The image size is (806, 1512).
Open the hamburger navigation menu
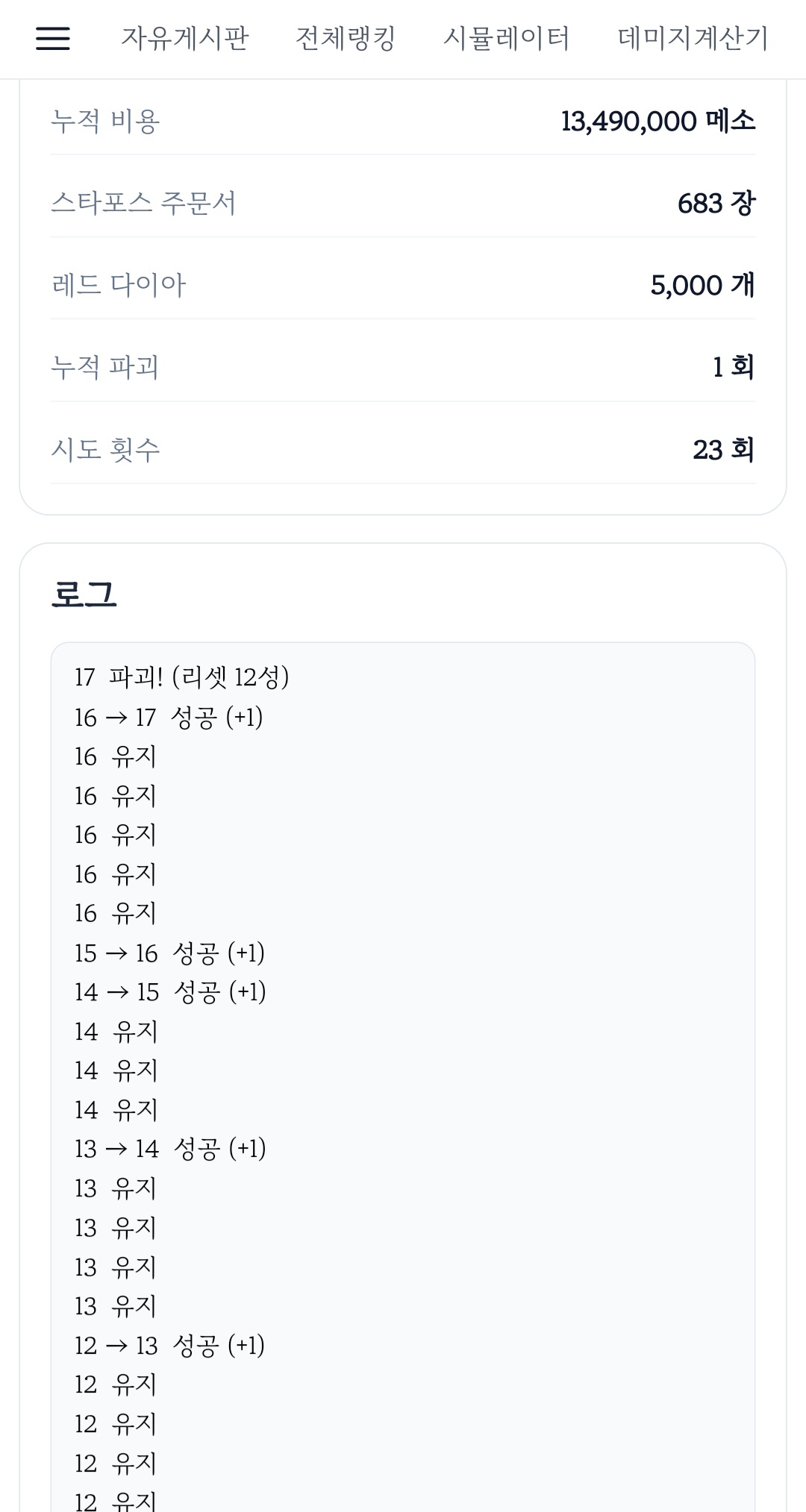tap(53, 39)
